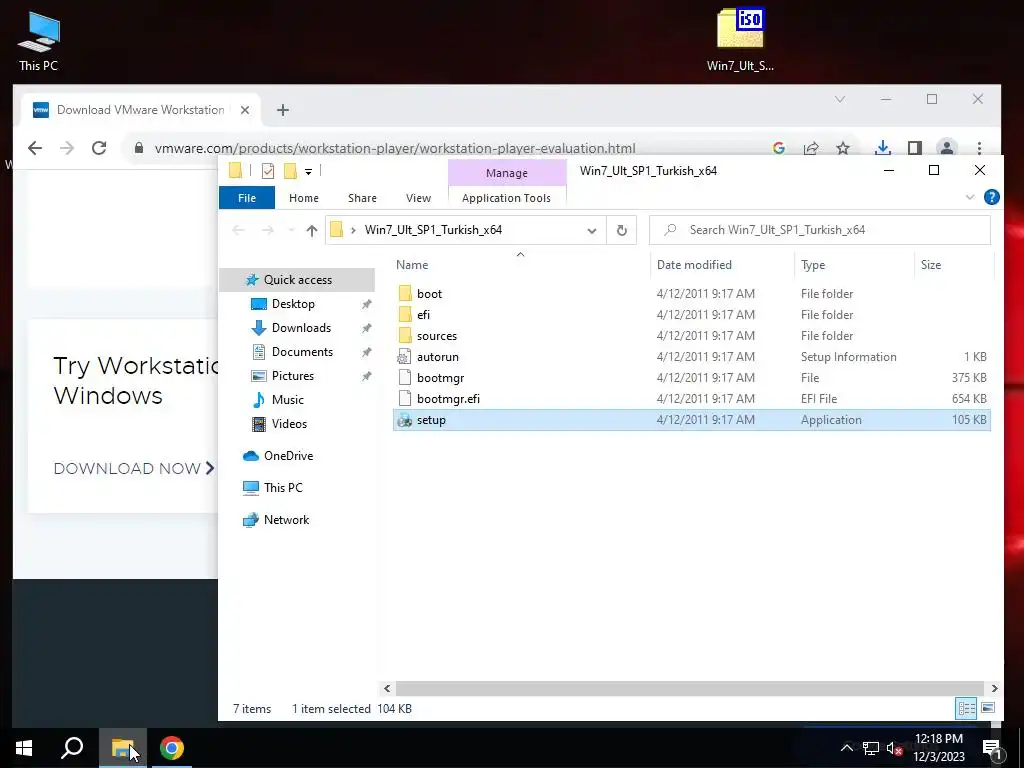Screen dimensions: 1024x768
Task: Click the Chrome back arrow
Action: tap(35, 148)
